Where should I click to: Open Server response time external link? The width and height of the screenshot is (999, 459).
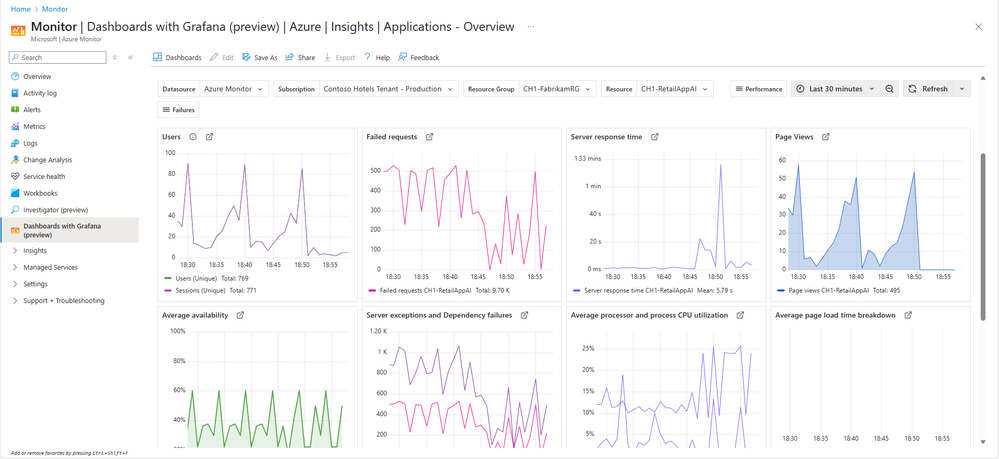pyautogui.click(x=654, y=137)
